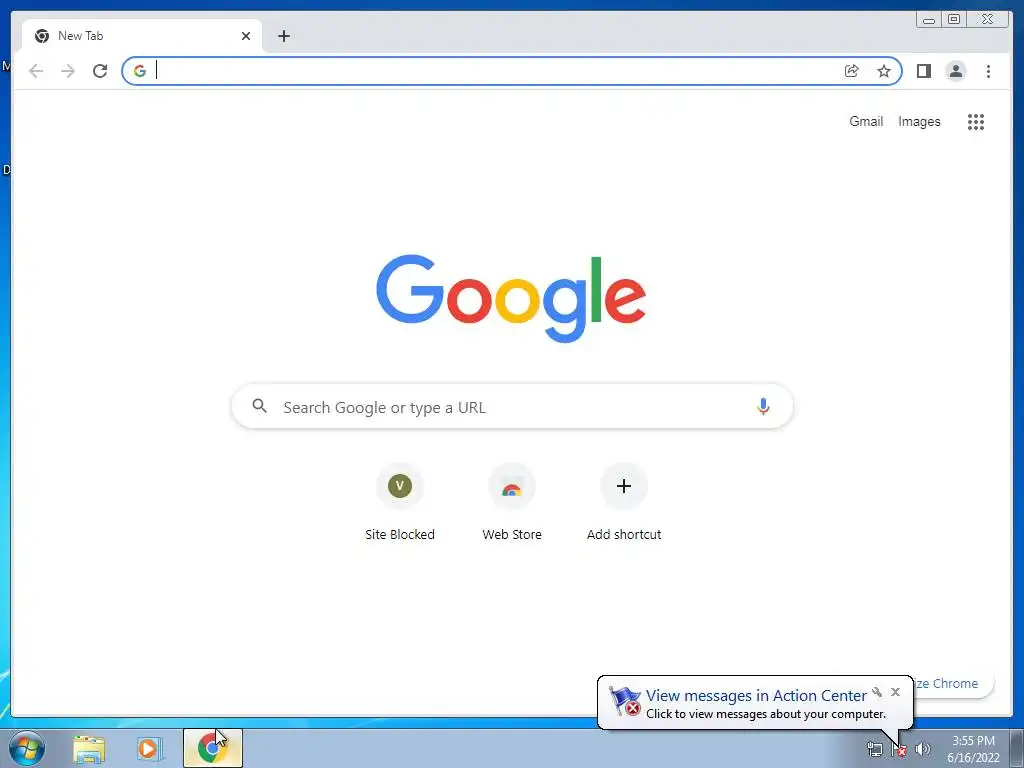This screenshot has width=1024, height=768.
Task: Open the Windows Start menu
Action: pos(27,748)
